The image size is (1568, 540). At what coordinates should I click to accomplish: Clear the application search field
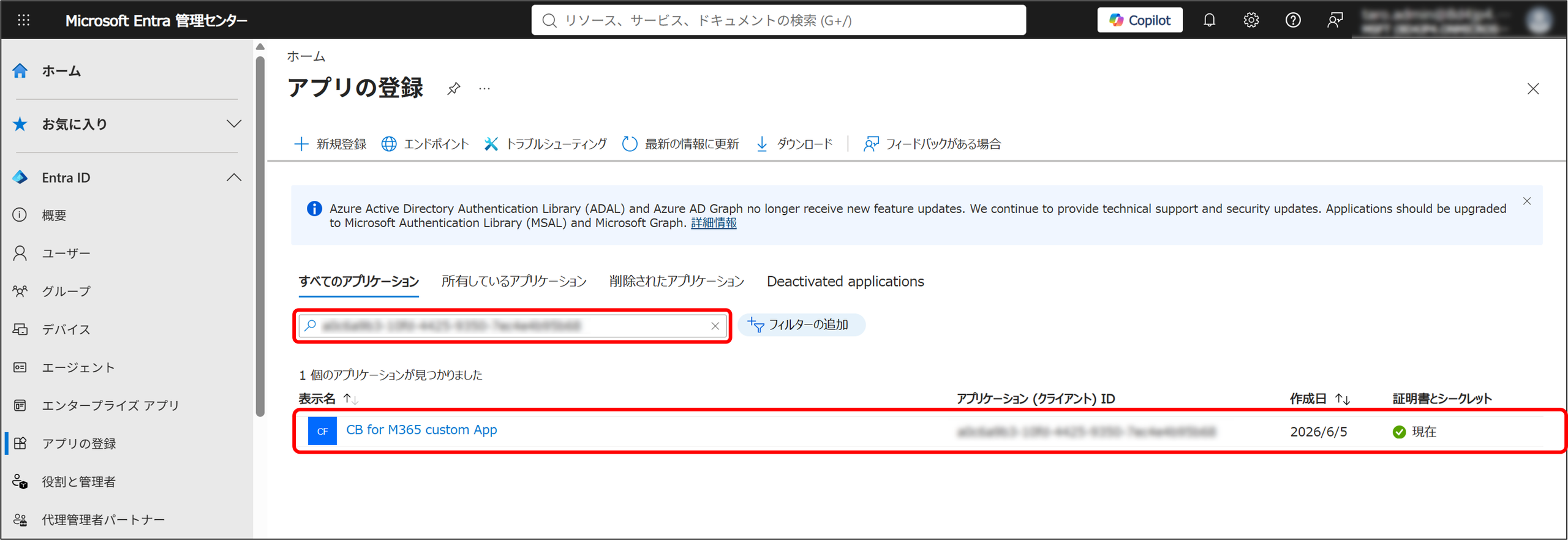coord(715,326)
